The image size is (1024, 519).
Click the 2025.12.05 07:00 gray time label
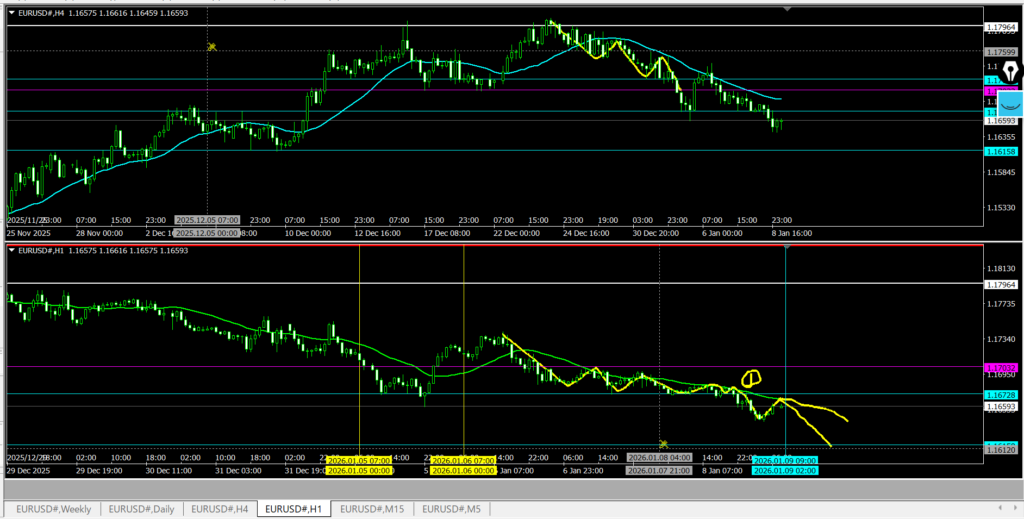[x=207, y=219]
